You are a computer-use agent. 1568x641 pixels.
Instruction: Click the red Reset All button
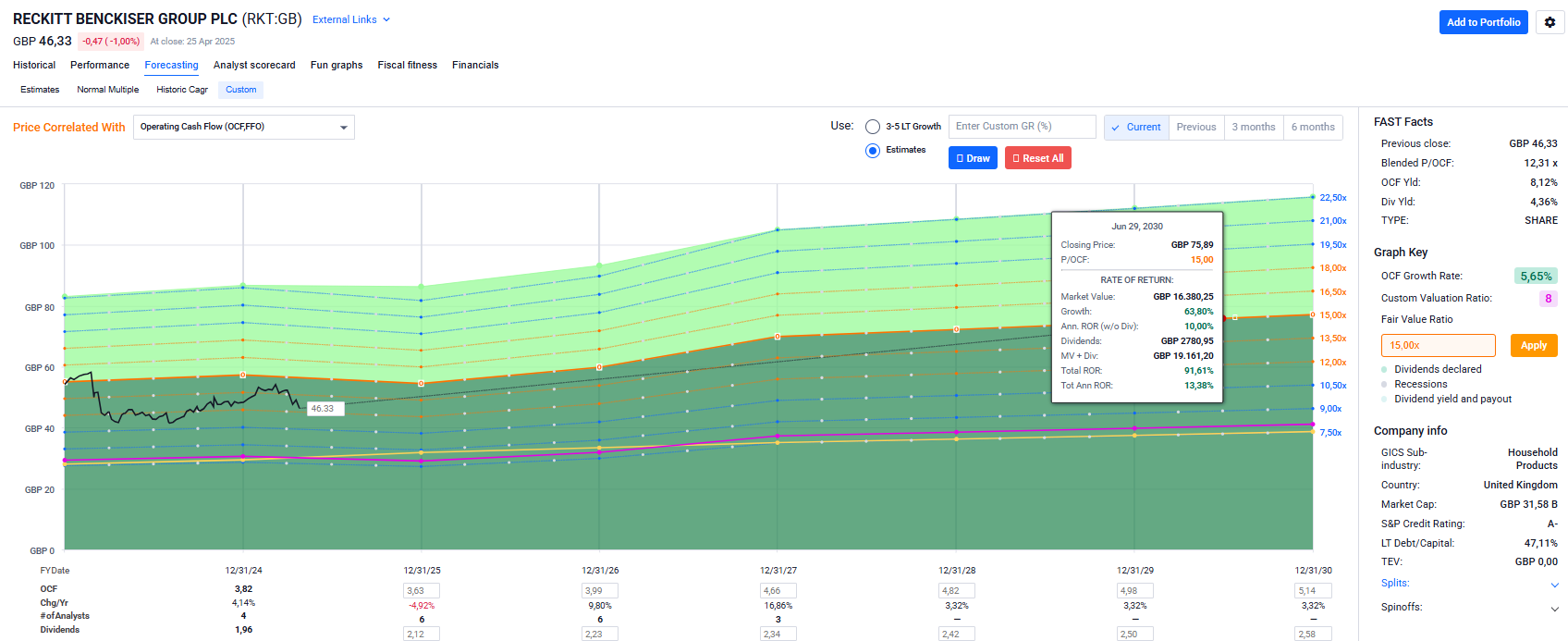tap(1038, 158)
